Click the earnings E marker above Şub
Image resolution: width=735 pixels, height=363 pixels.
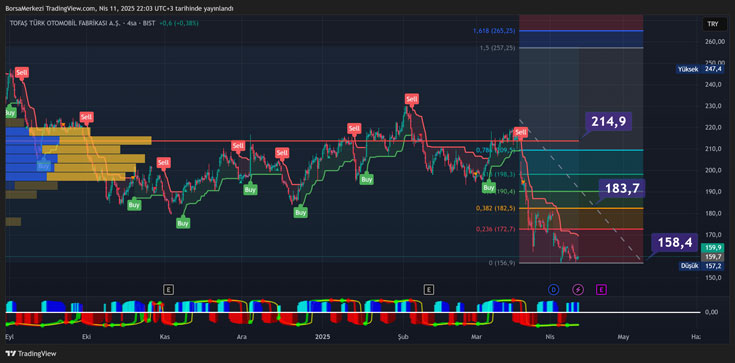[428, 290]
